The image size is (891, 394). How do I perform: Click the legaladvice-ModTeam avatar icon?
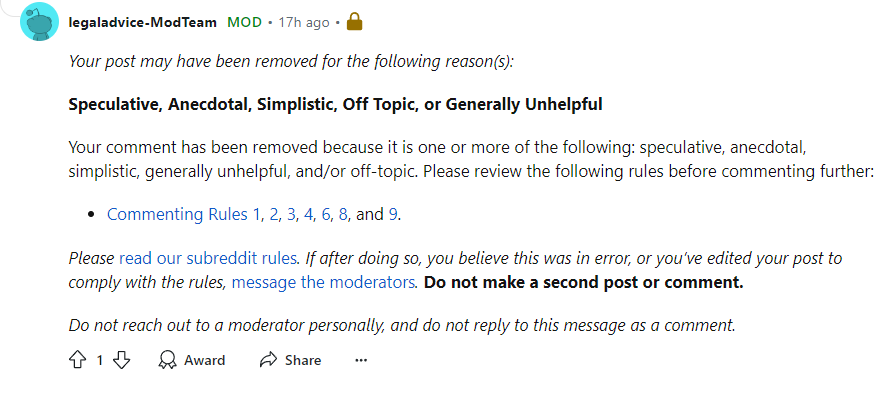point(39,22)
